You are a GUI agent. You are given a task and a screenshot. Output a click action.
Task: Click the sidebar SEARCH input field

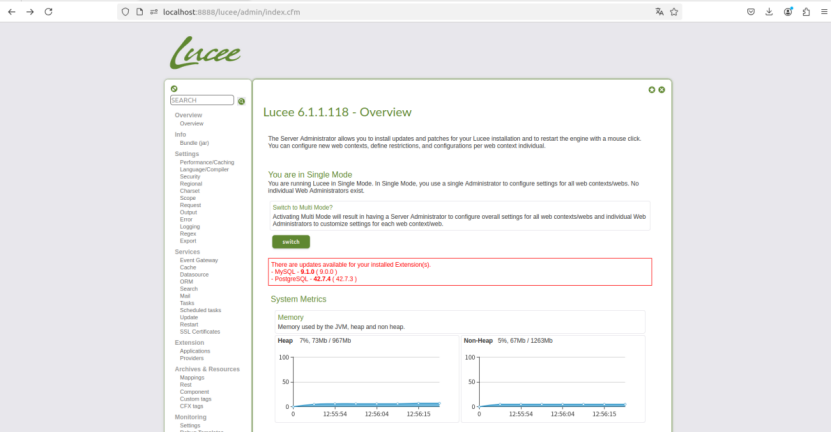(x=201, y=101)
